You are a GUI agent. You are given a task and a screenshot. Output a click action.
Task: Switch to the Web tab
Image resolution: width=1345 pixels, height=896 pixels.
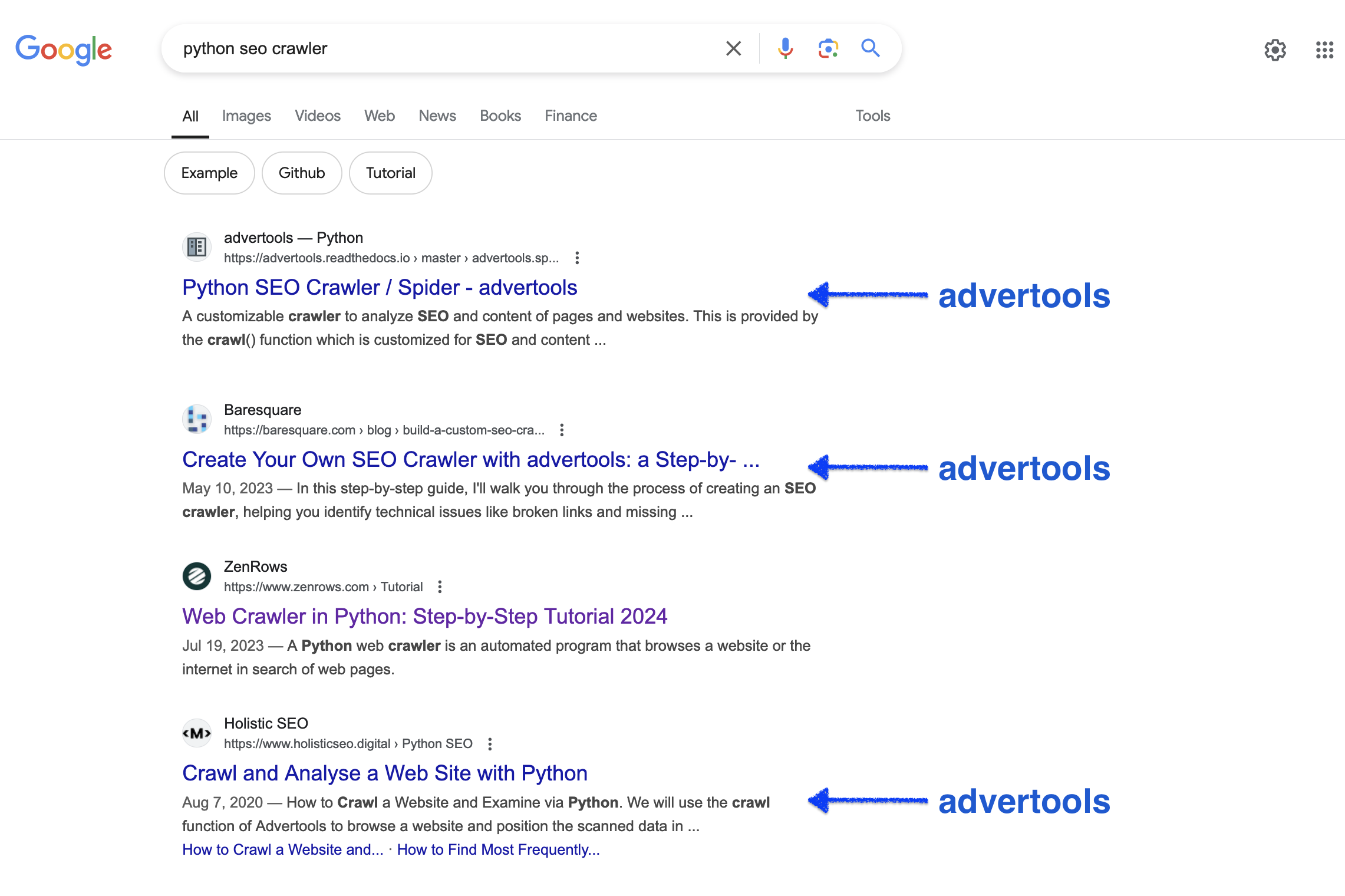click(x=380, y=116)
